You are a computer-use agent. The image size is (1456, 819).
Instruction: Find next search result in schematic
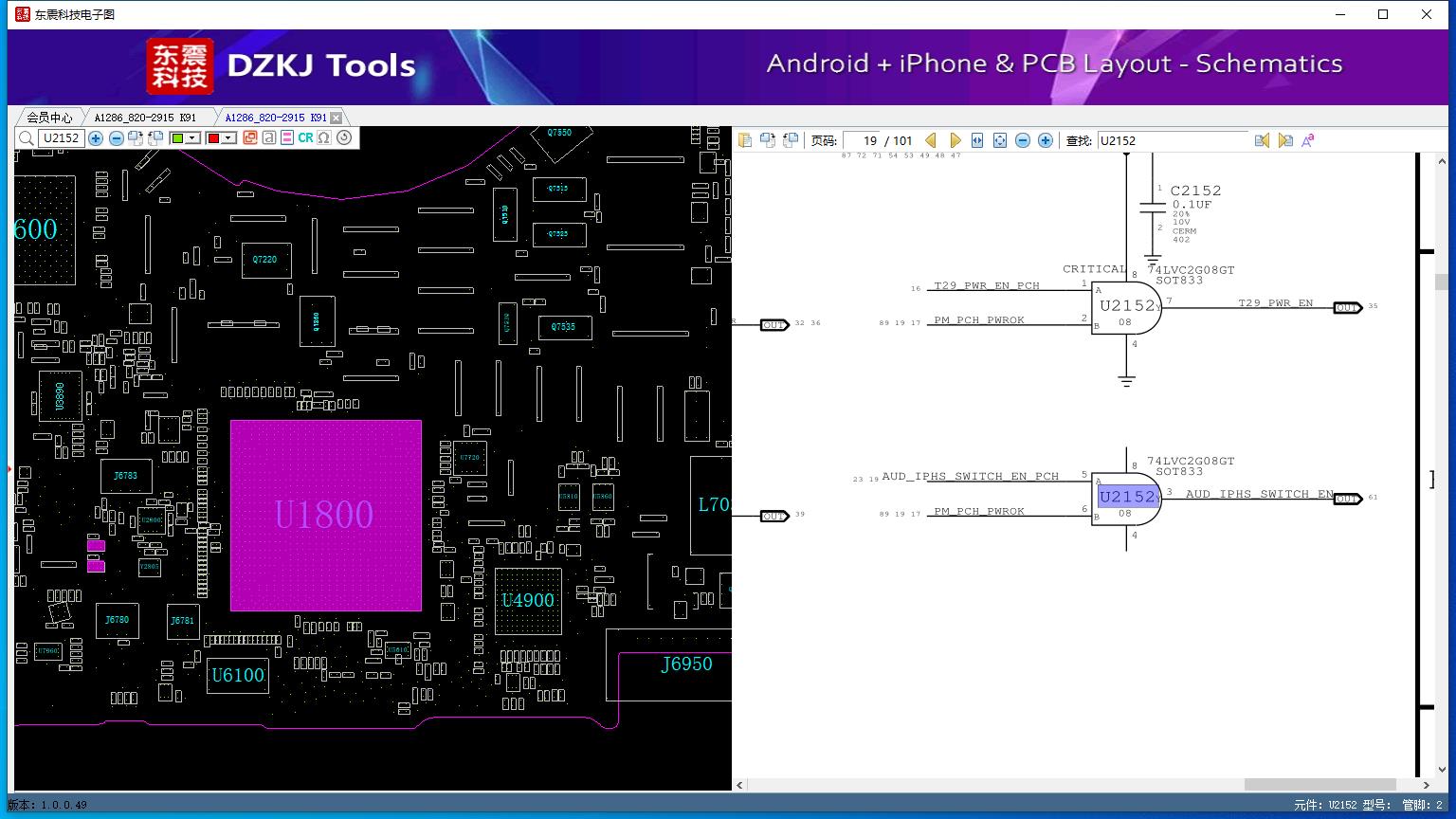coord(1284,140)
